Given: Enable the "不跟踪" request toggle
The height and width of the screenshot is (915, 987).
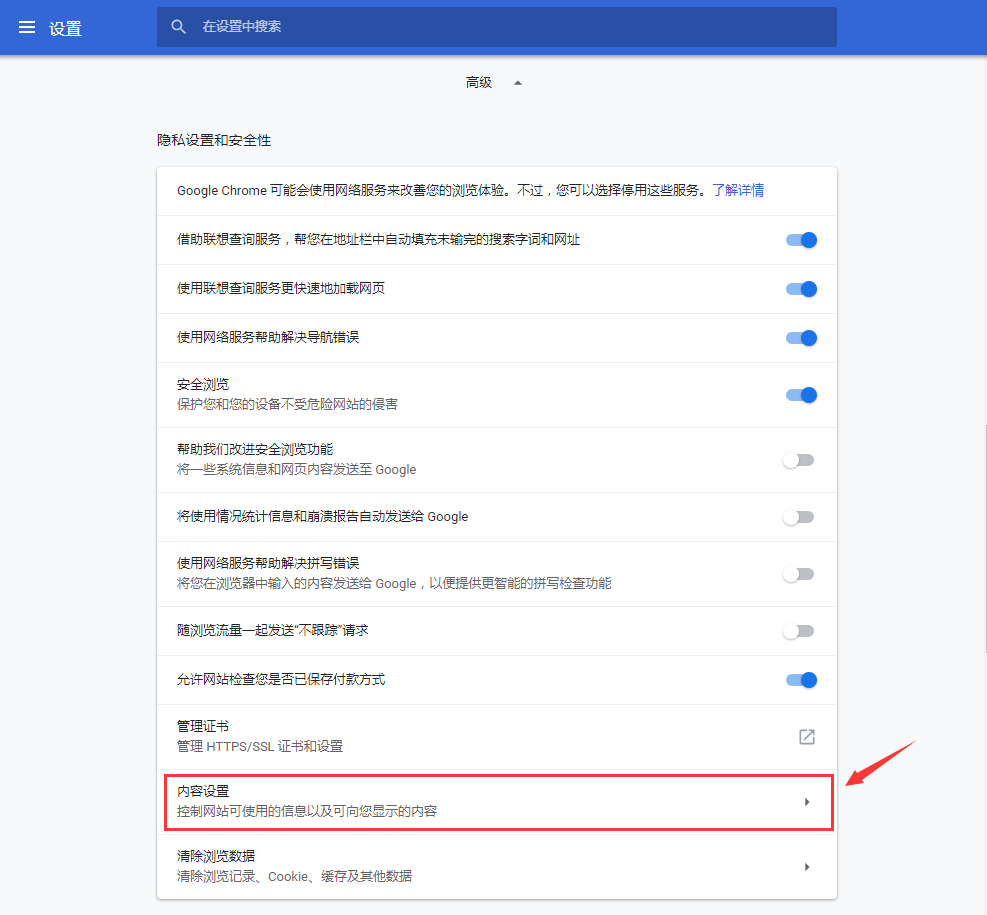Looking at the screenshot, I should (x=798, y=631).
